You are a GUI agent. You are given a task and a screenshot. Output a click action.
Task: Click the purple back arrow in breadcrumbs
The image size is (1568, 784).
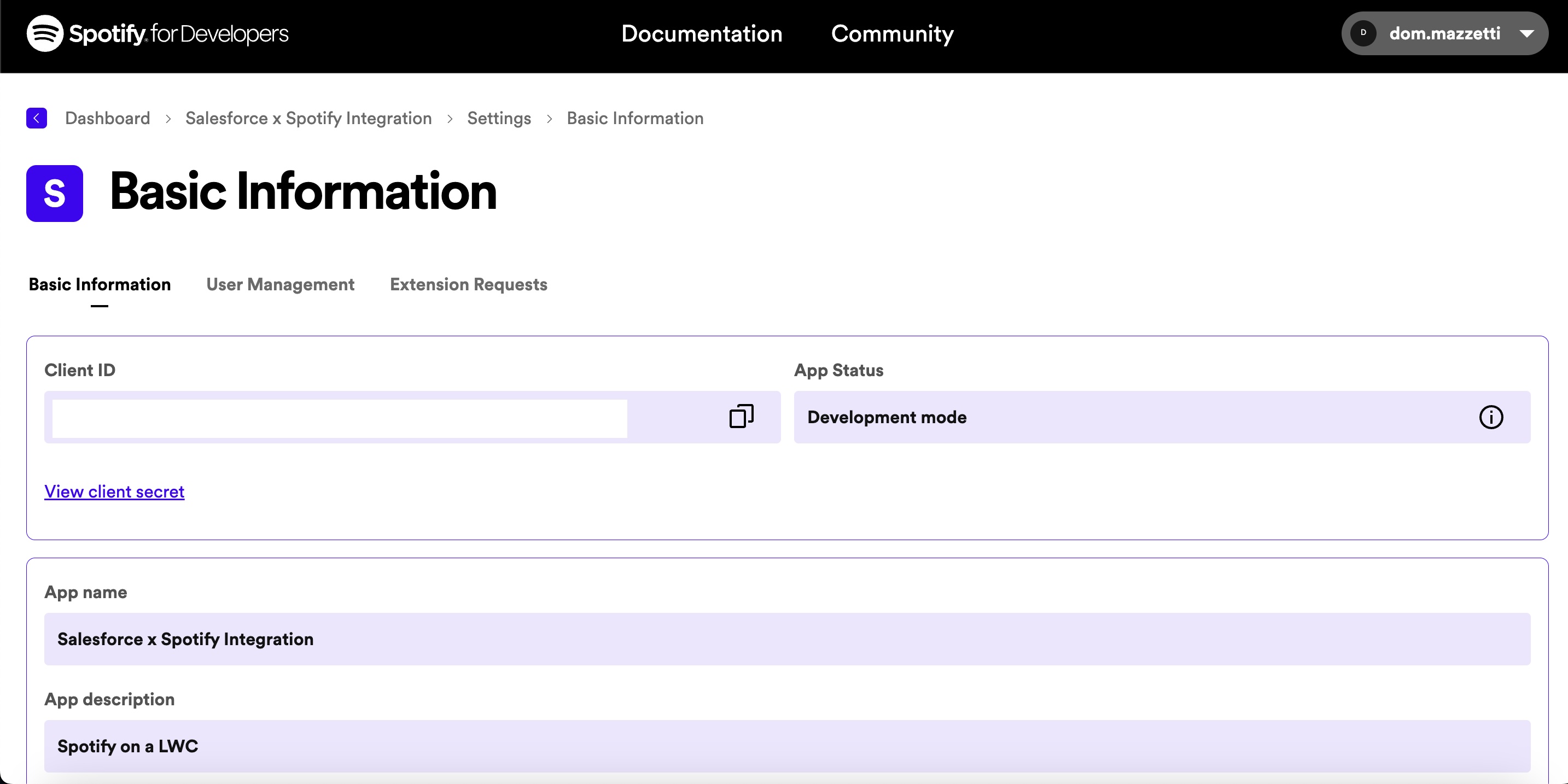[x=37, y=118]
